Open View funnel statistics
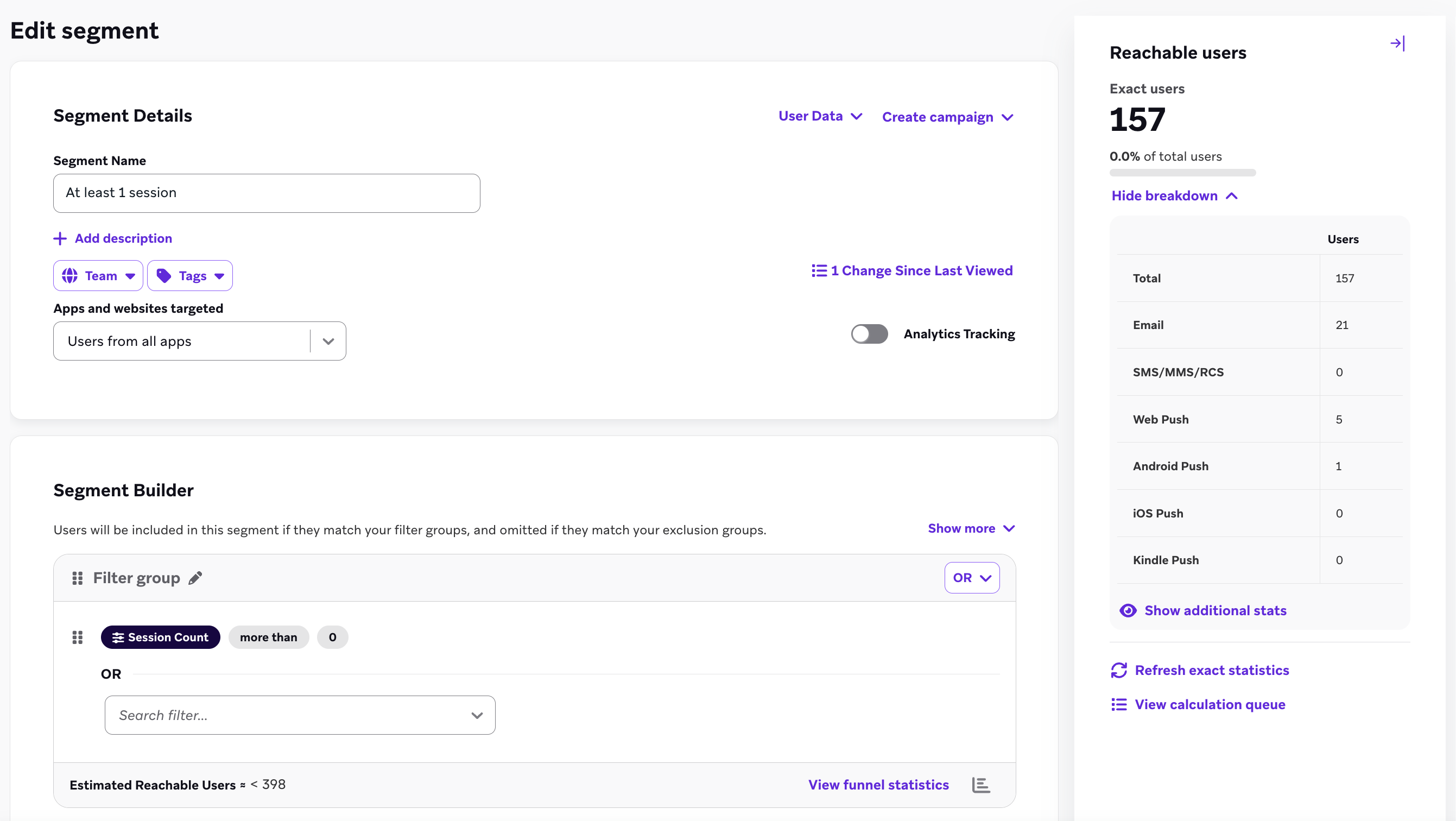The width and height of the screenshot is (1456, 821). (878, 785)
